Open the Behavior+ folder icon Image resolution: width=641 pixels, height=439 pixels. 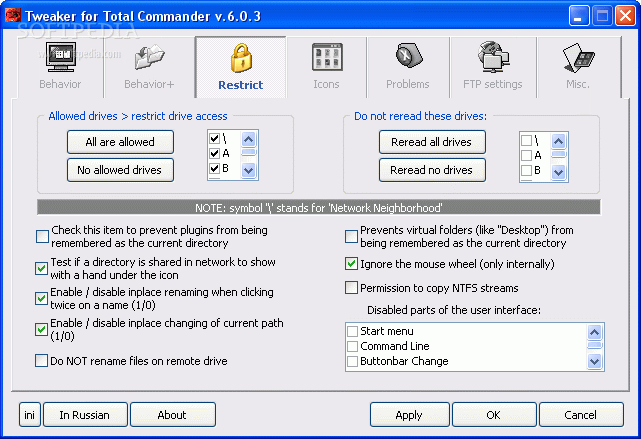[x=150, y=57]
